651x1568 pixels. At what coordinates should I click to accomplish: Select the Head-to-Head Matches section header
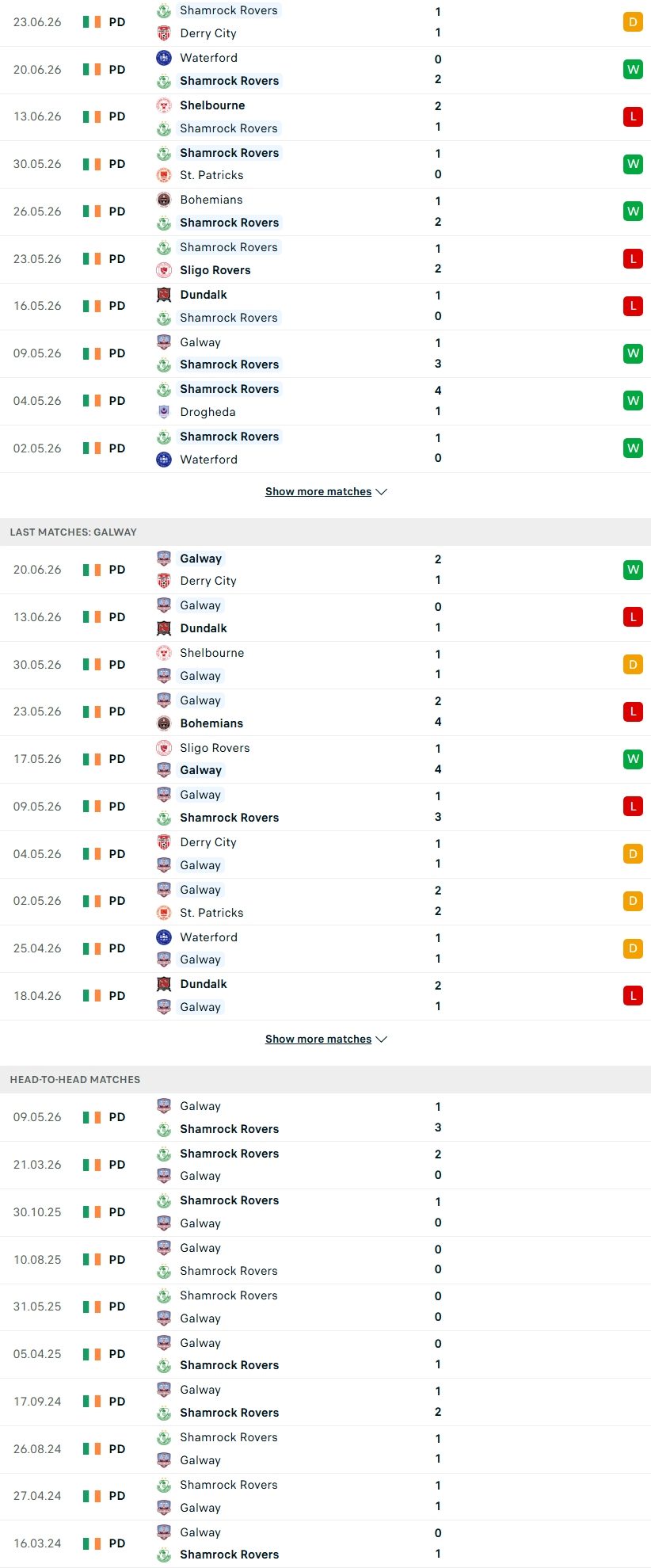[325, 1080]
